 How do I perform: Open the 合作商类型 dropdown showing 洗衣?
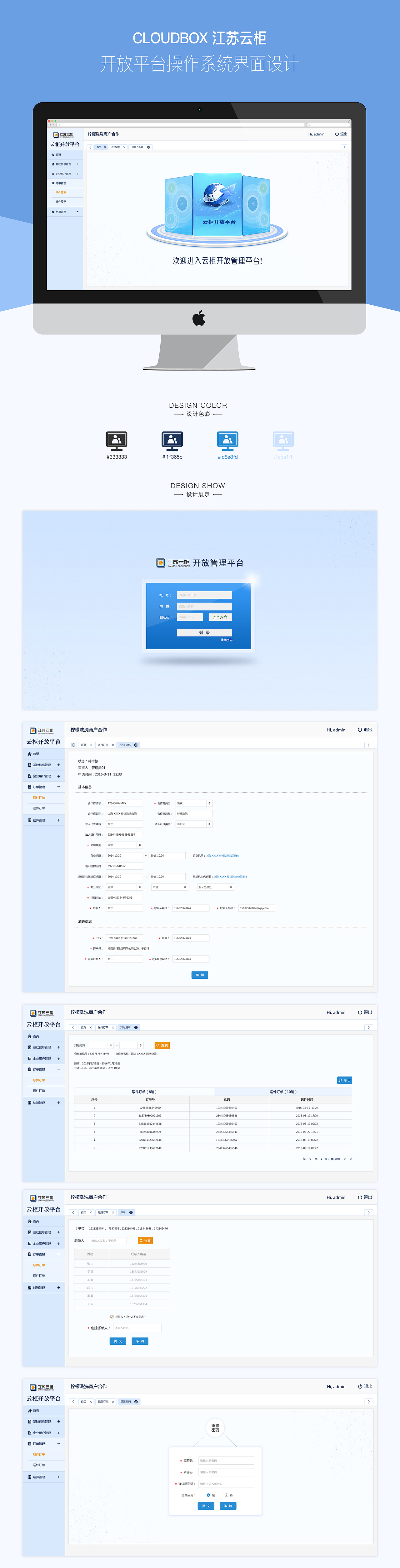[194, 804]
